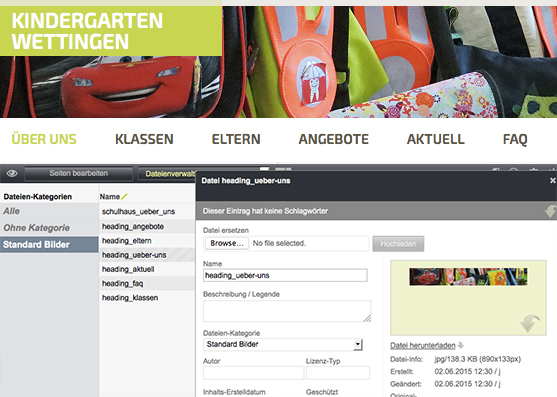The width and height of the screenshot is (557, 397).
Task: Select file heading_angebote
Action: coord(147,226)
